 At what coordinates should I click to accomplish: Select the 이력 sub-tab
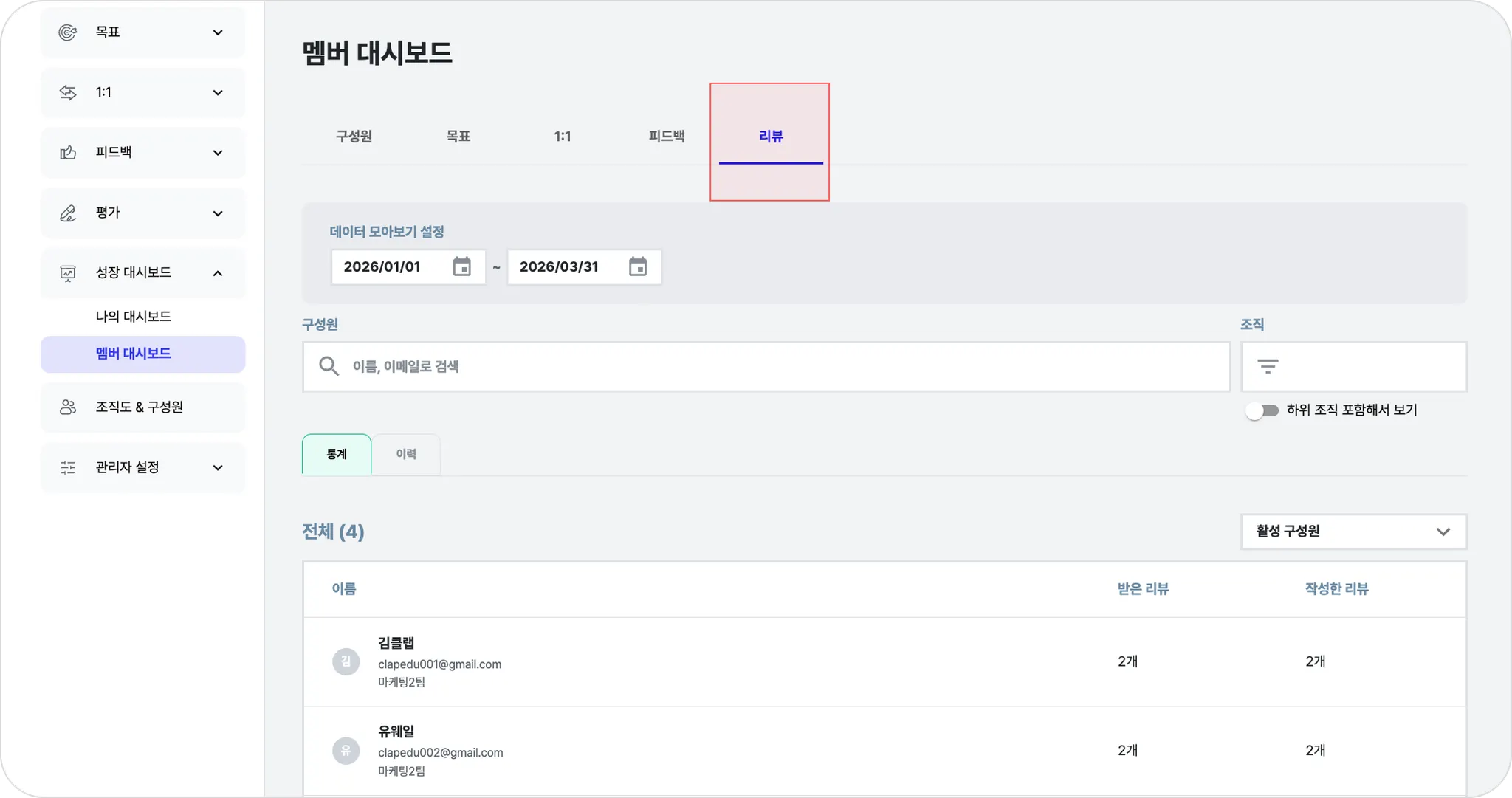coord(406,454)
